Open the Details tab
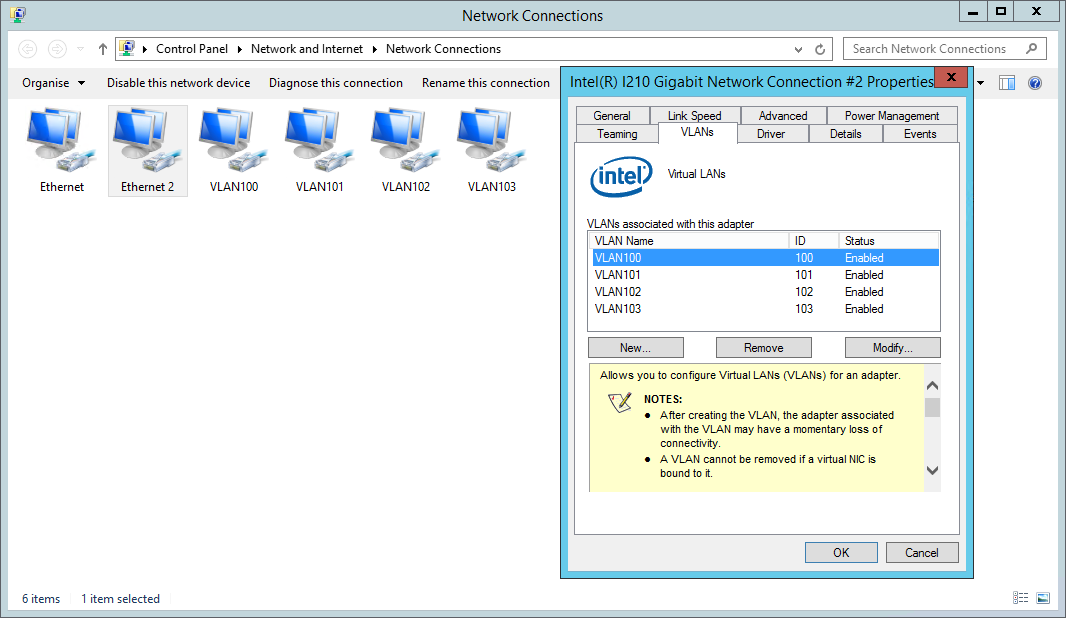 tap(846, 134)
